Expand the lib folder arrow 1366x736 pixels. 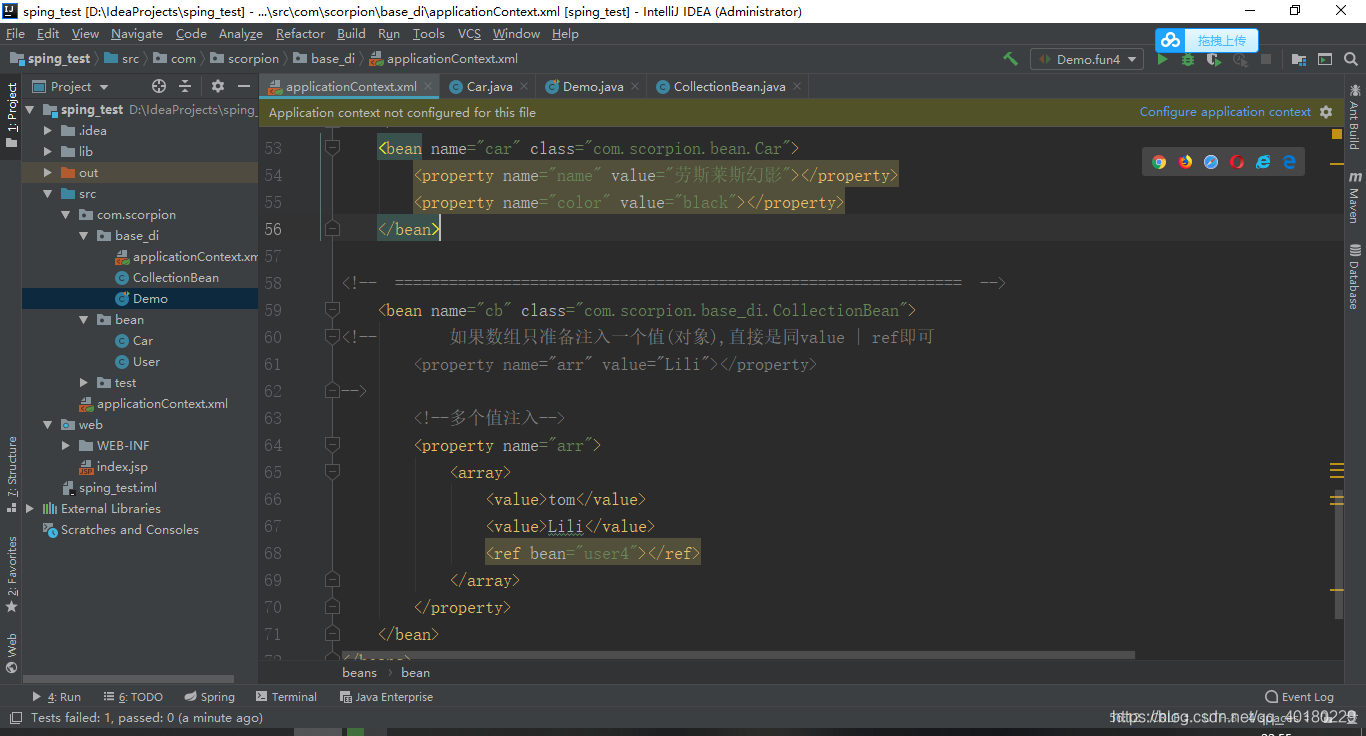point(48,151)
